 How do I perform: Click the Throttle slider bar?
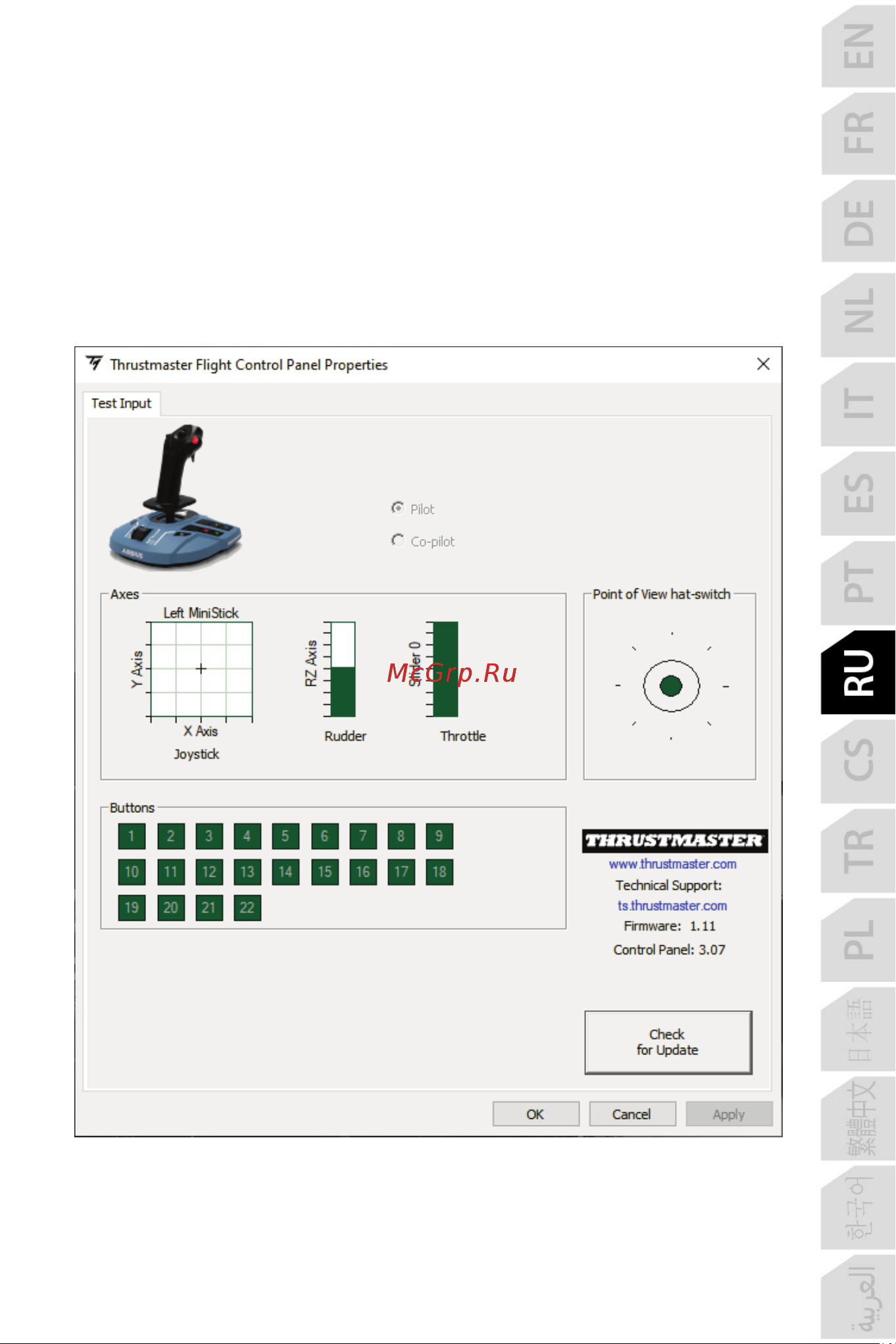click(445, 669)
